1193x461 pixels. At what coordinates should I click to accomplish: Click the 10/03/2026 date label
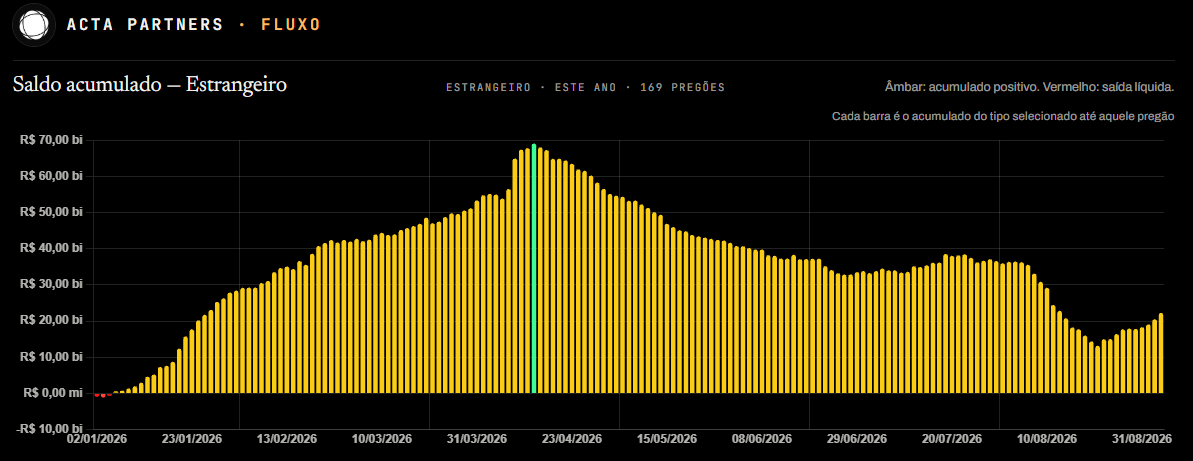381,440
